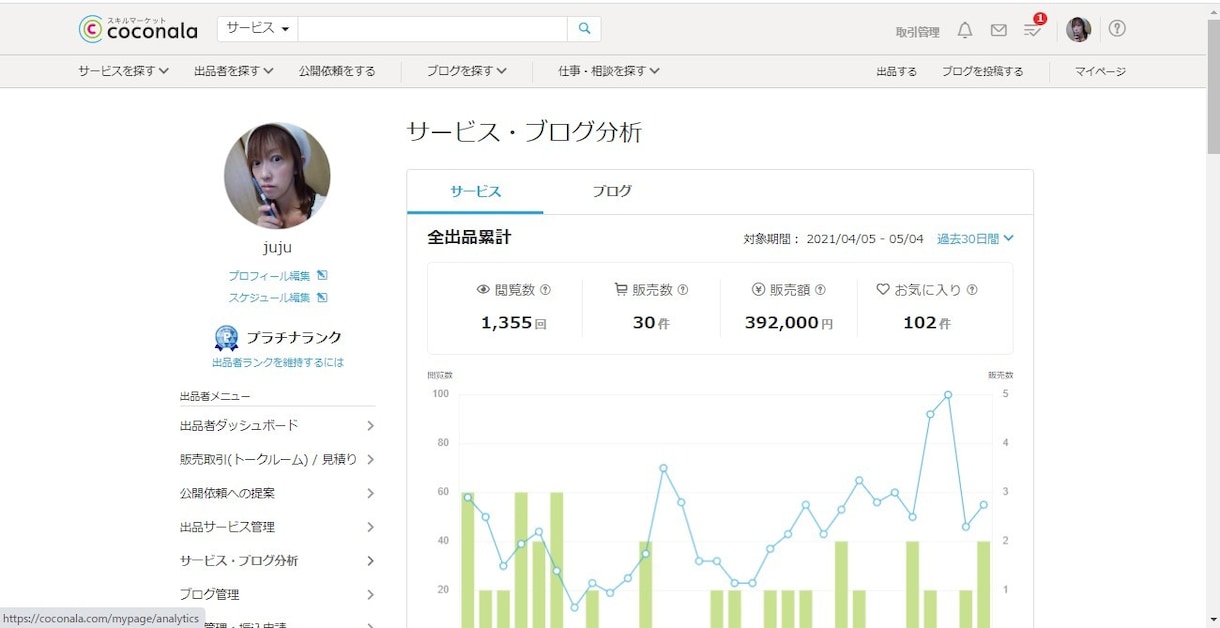Expand the ブログを探す menu
Viewport: 1220px width, 628px height.
click(x=467, y=71)
